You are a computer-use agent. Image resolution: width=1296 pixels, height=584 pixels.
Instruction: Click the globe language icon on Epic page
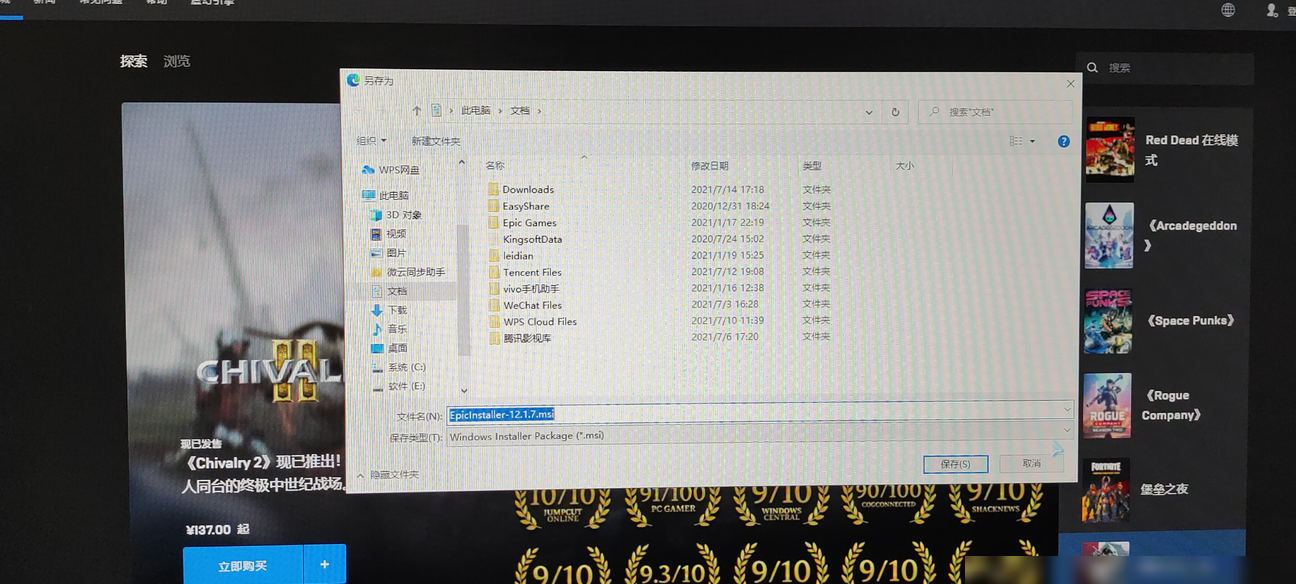(x=1228, y=10)
